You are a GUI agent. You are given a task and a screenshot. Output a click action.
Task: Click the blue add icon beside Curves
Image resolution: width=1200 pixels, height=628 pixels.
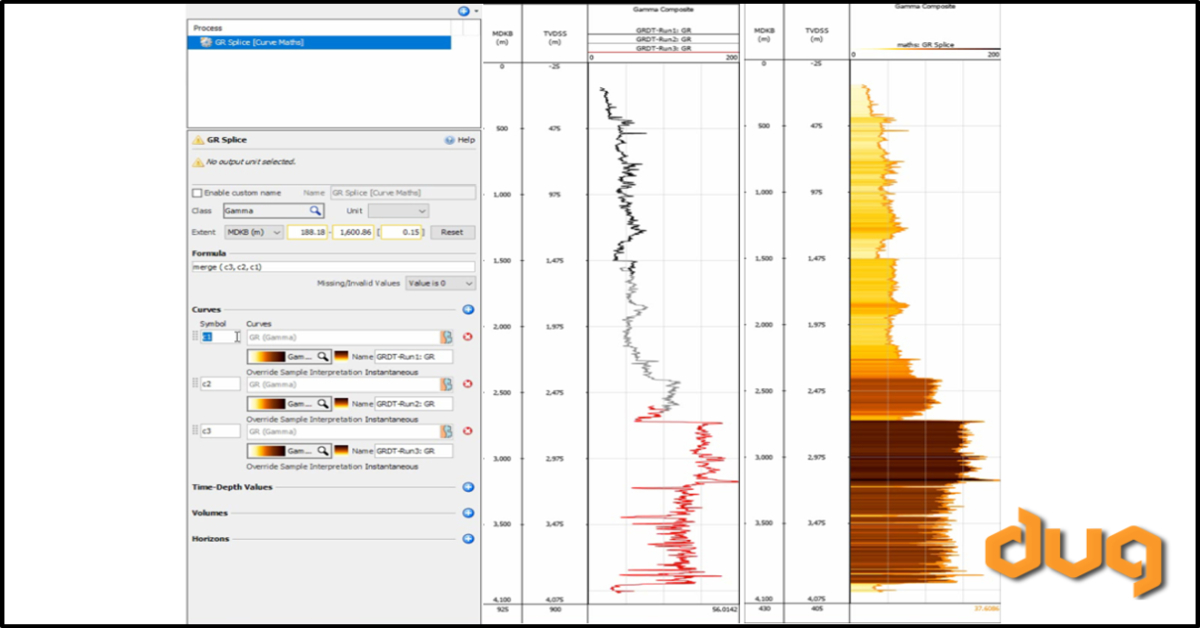tap(468, 309)
